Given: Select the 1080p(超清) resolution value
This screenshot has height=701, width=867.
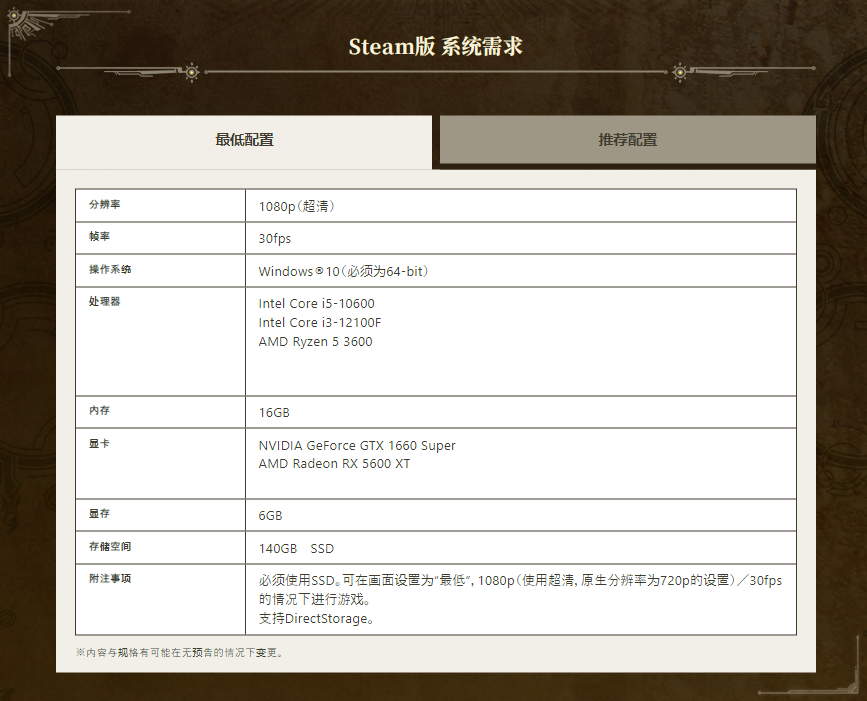Looking at the screenshot, I should (296, 206).
